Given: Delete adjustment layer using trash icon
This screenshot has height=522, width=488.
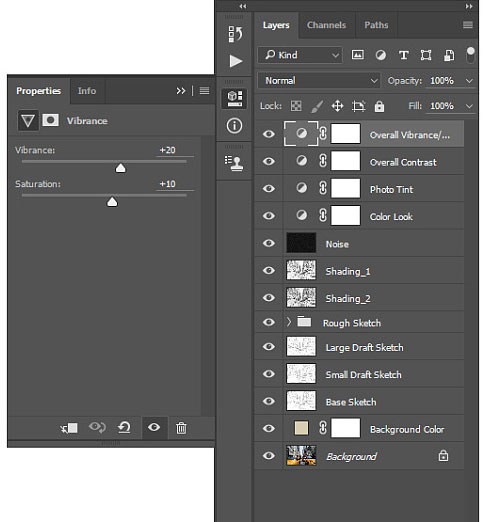Looking at the screenshot, I should (181, 428).
